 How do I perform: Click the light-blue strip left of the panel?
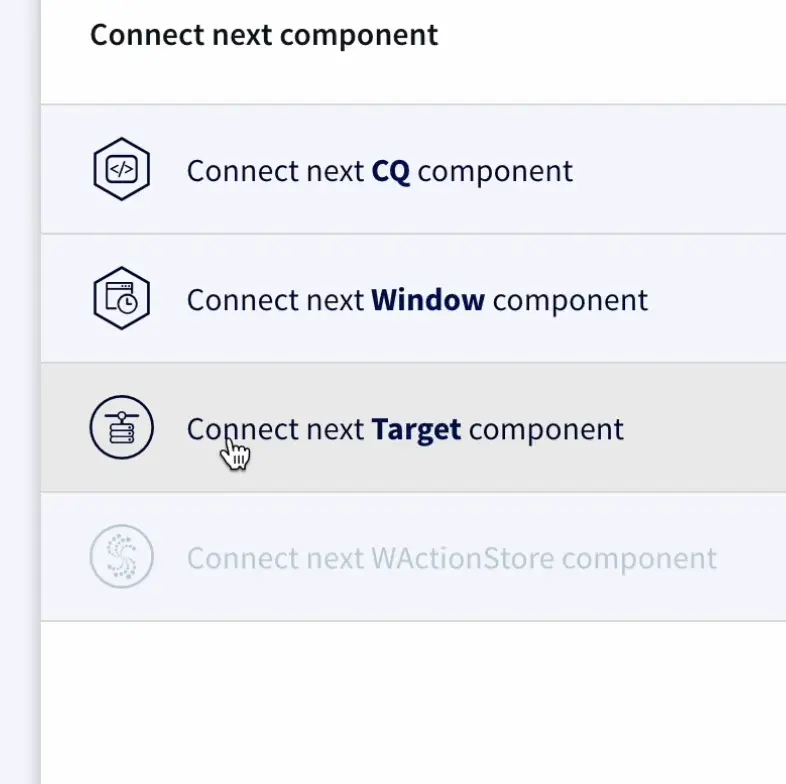coord(19,400)
